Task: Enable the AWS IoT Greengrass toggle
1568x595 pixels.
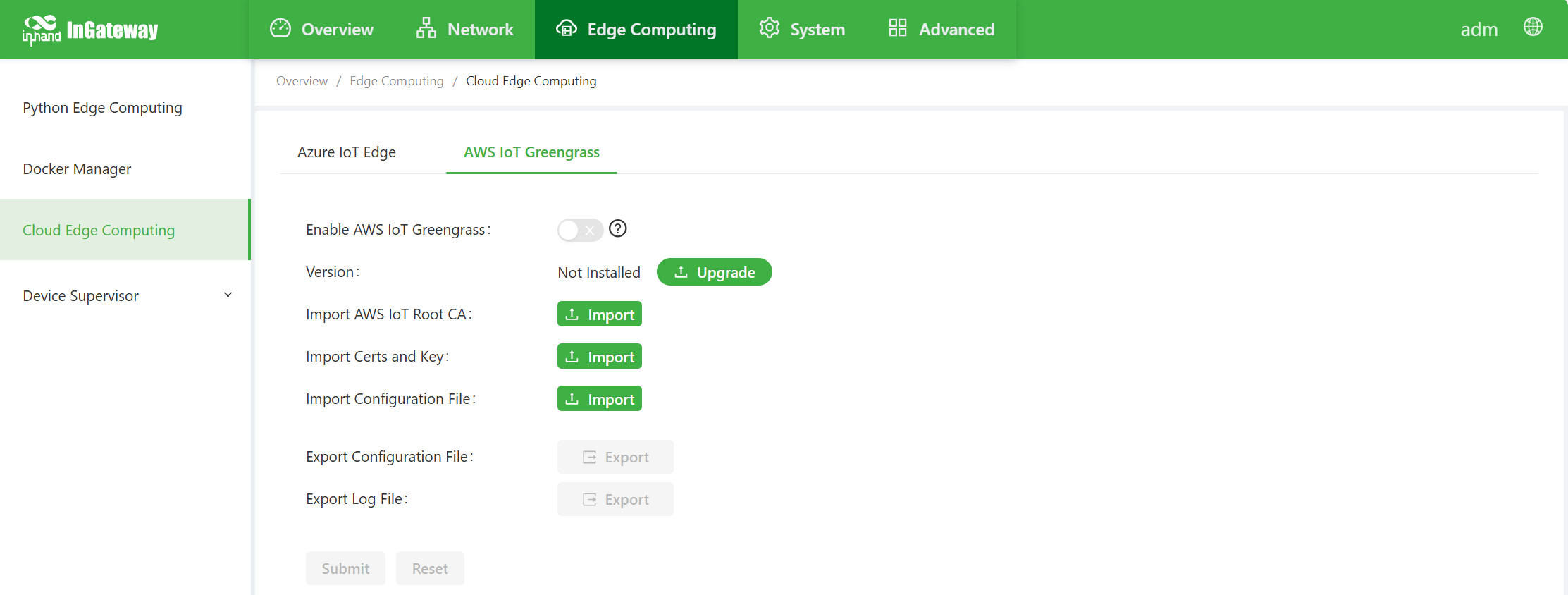Action: click(x=579, y=230)
